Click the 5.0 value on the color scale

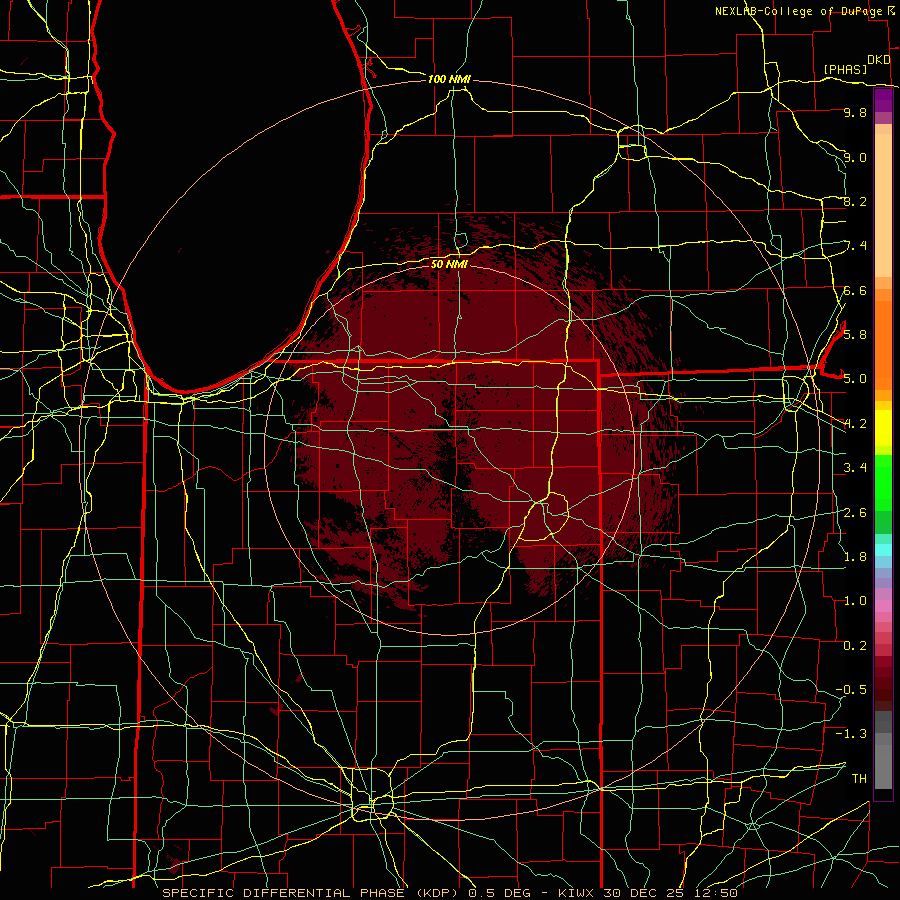click(855, 379)
